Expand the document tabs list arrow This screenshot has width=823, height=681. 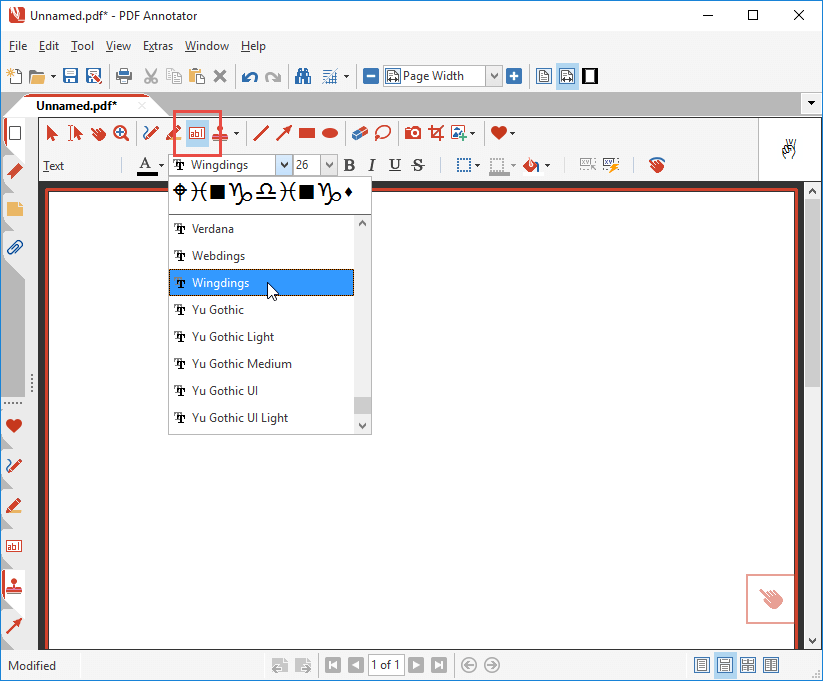click(x=811, y=103)
